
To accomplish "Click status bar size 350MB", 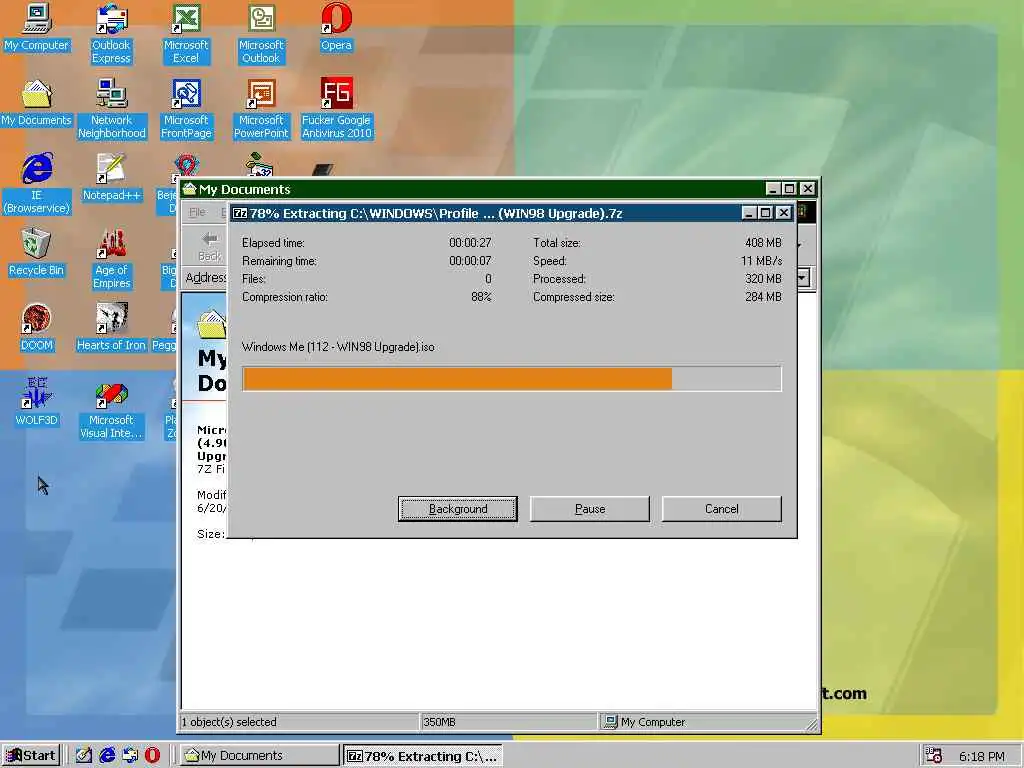I will [x=440, y=722].
